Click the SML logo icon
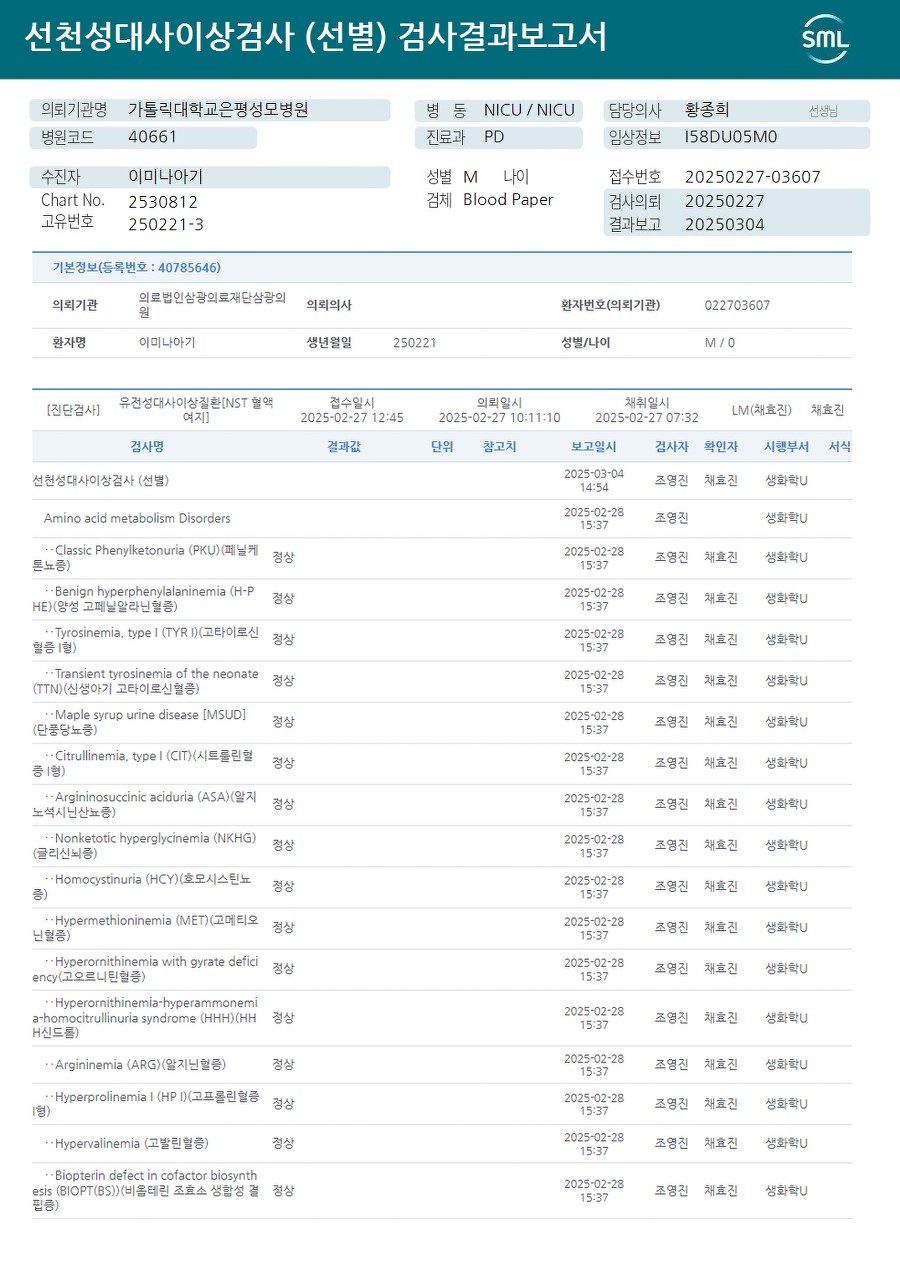 pyautogui.click(x=826, y=39)
